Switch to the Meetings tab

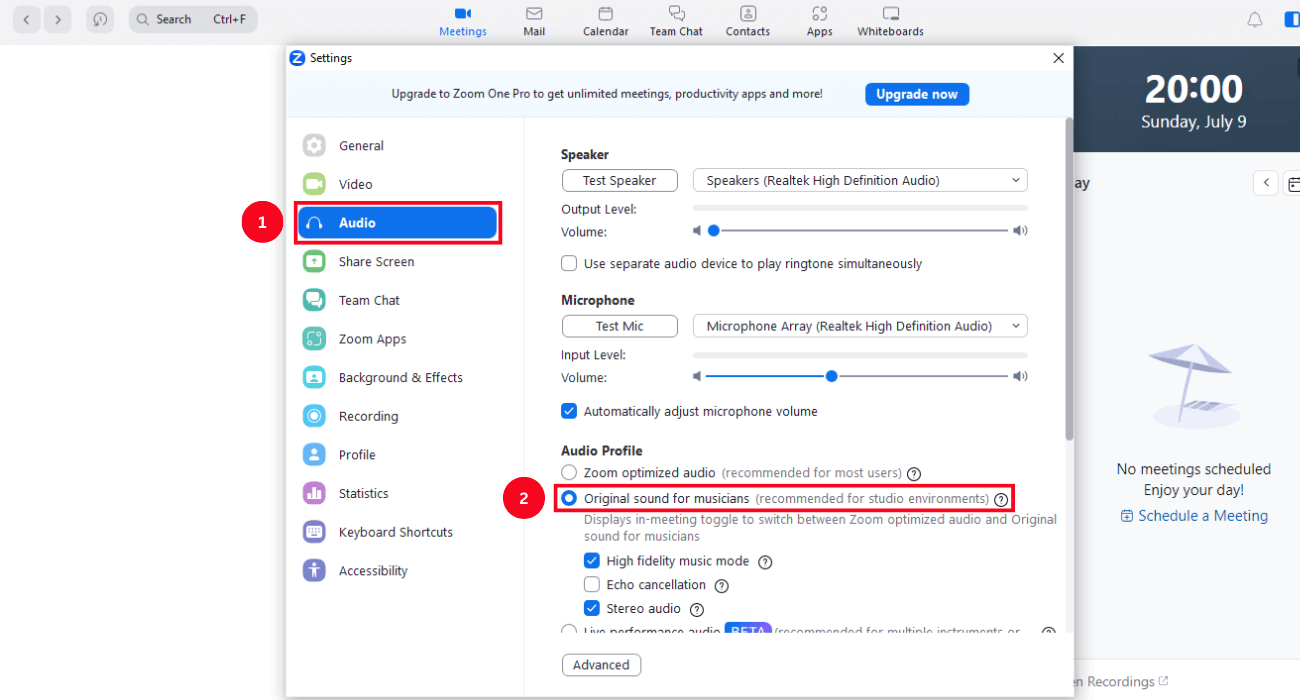click(x=463, y=21)
